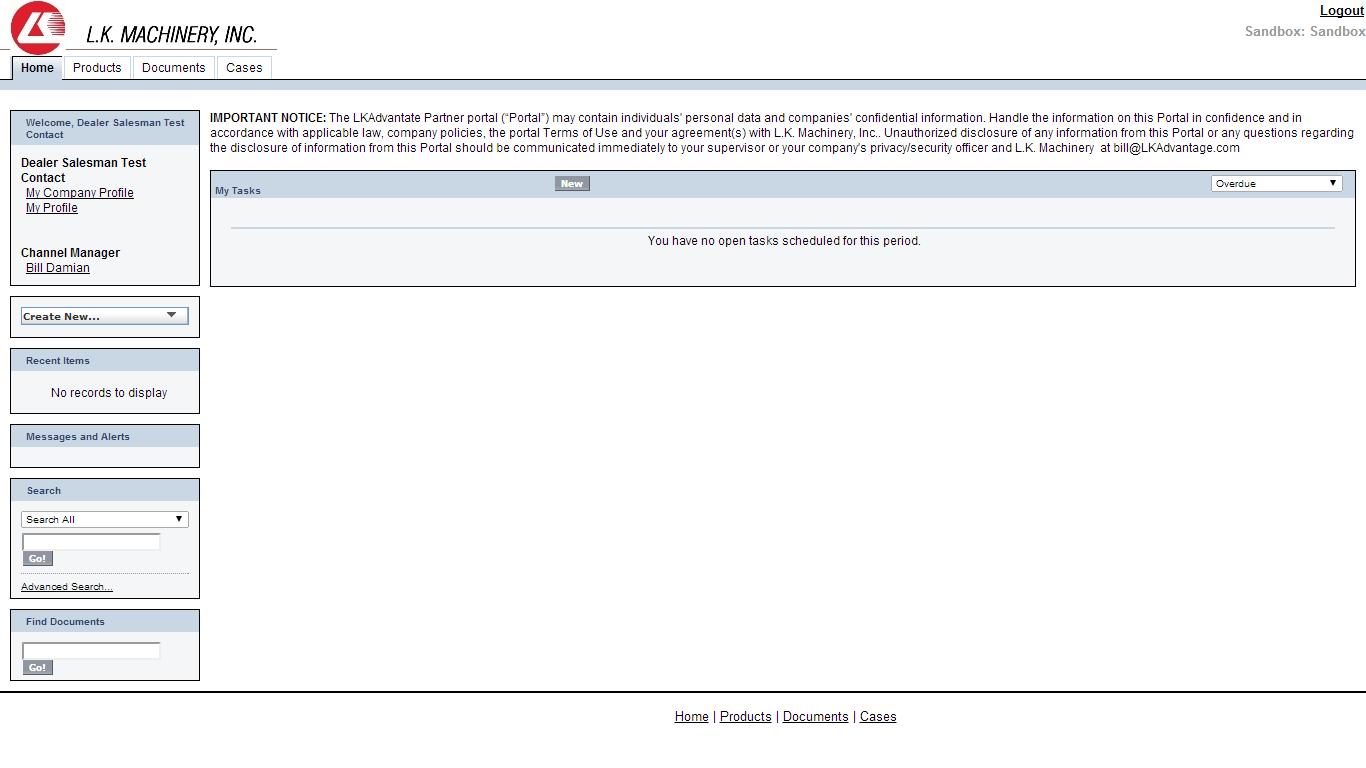
Task: Log out using the Logout link
Action: click(1341, 11)
